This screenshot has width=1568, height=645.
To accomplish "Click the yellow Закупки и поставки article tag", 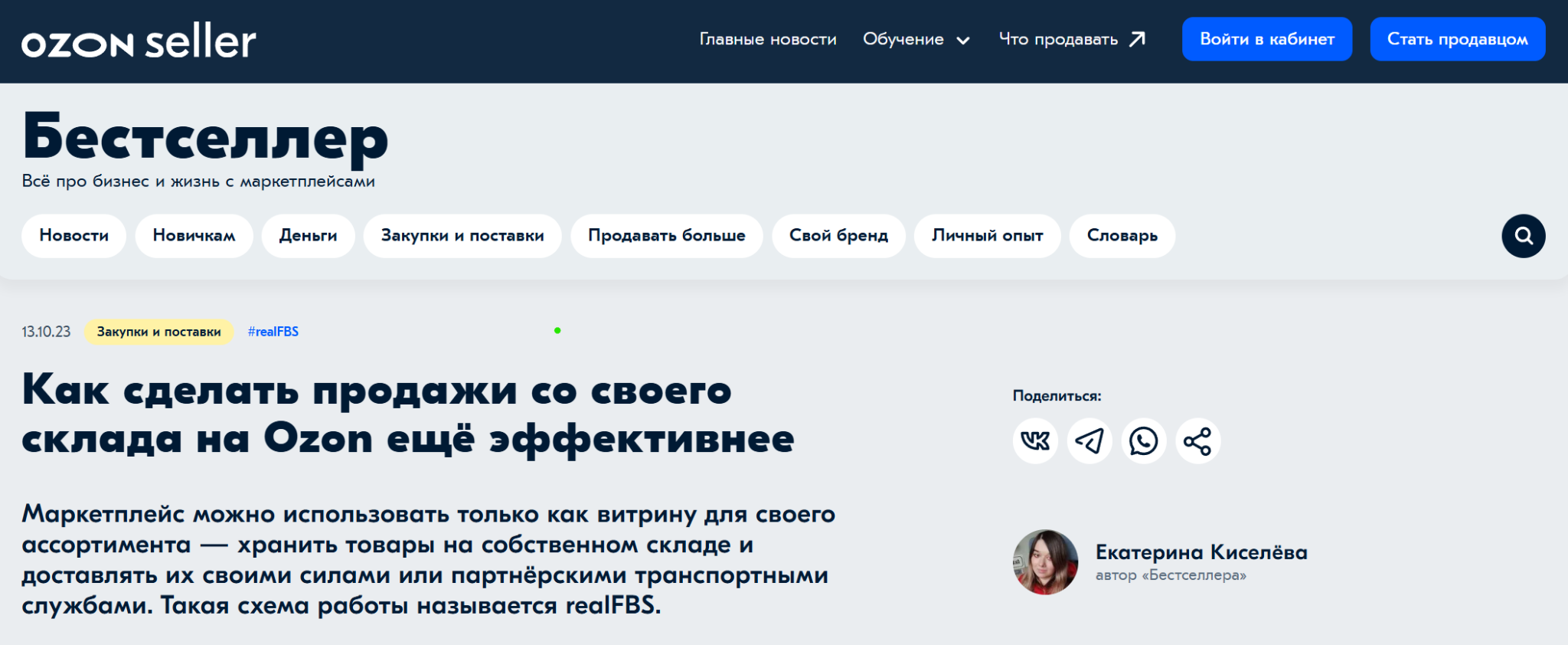I will (158, 332).
